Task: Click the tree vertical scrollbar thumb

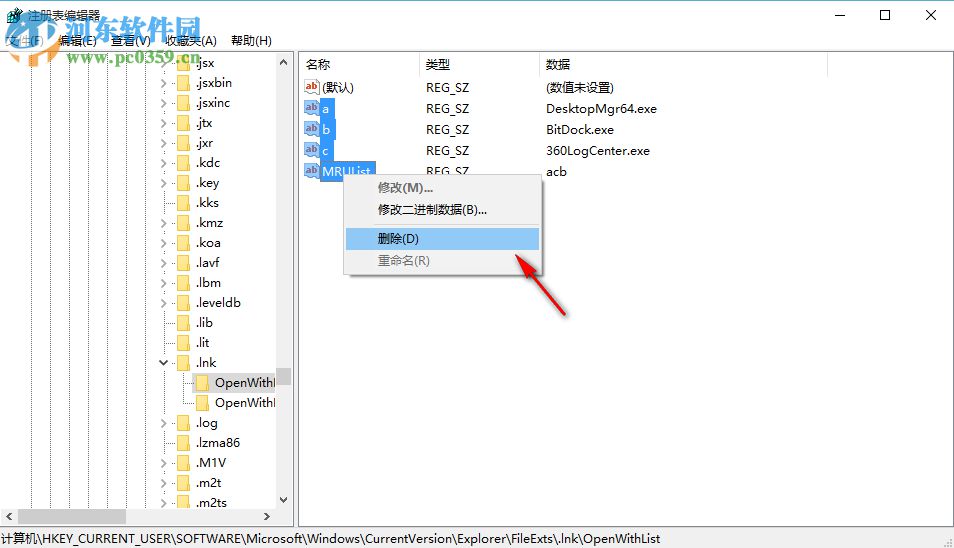Action: 284,376
